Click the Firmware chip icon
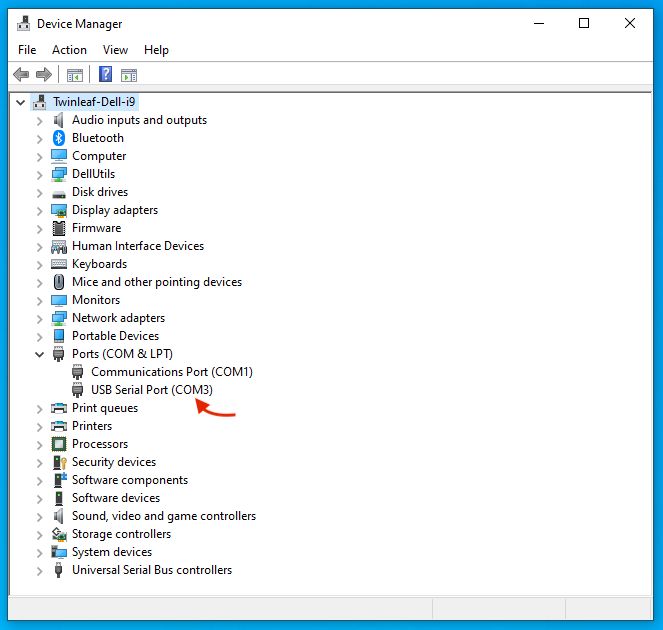This screenshot has width=663, height=630. tap(59, 228)
